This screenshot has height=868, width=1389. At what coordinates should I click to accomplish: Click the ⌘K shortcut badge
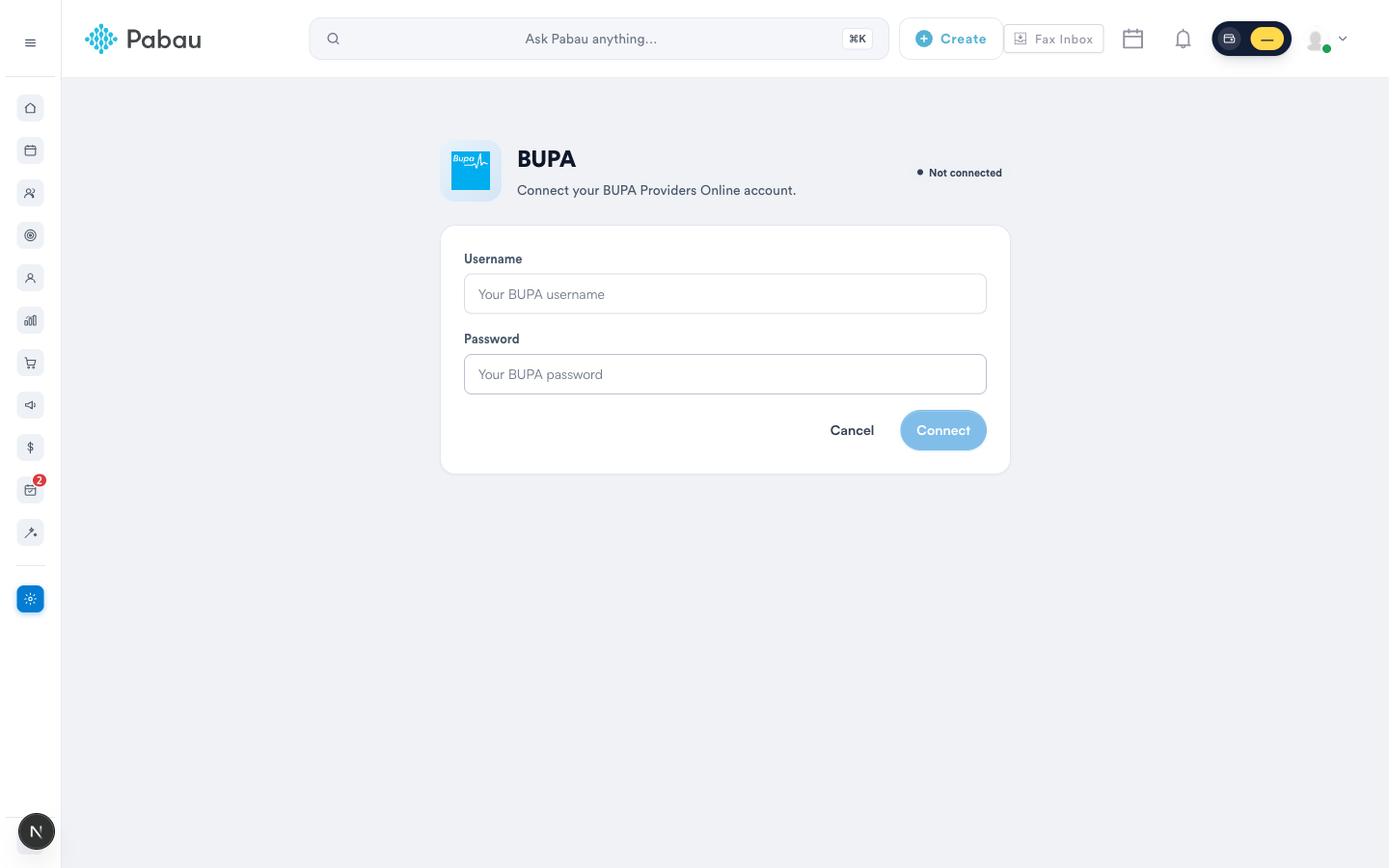click(x=858, y=39)
